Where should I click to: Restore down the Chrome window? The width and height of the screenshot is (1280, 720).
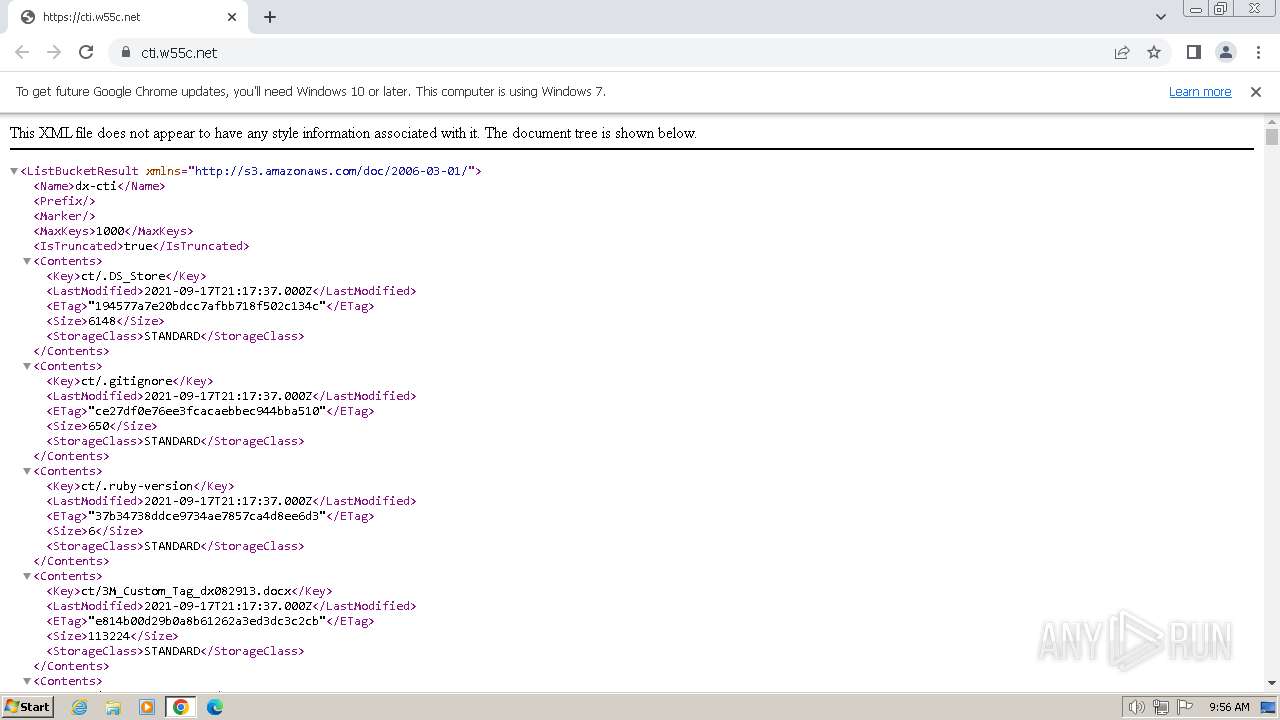click(x=1221, y=9)
